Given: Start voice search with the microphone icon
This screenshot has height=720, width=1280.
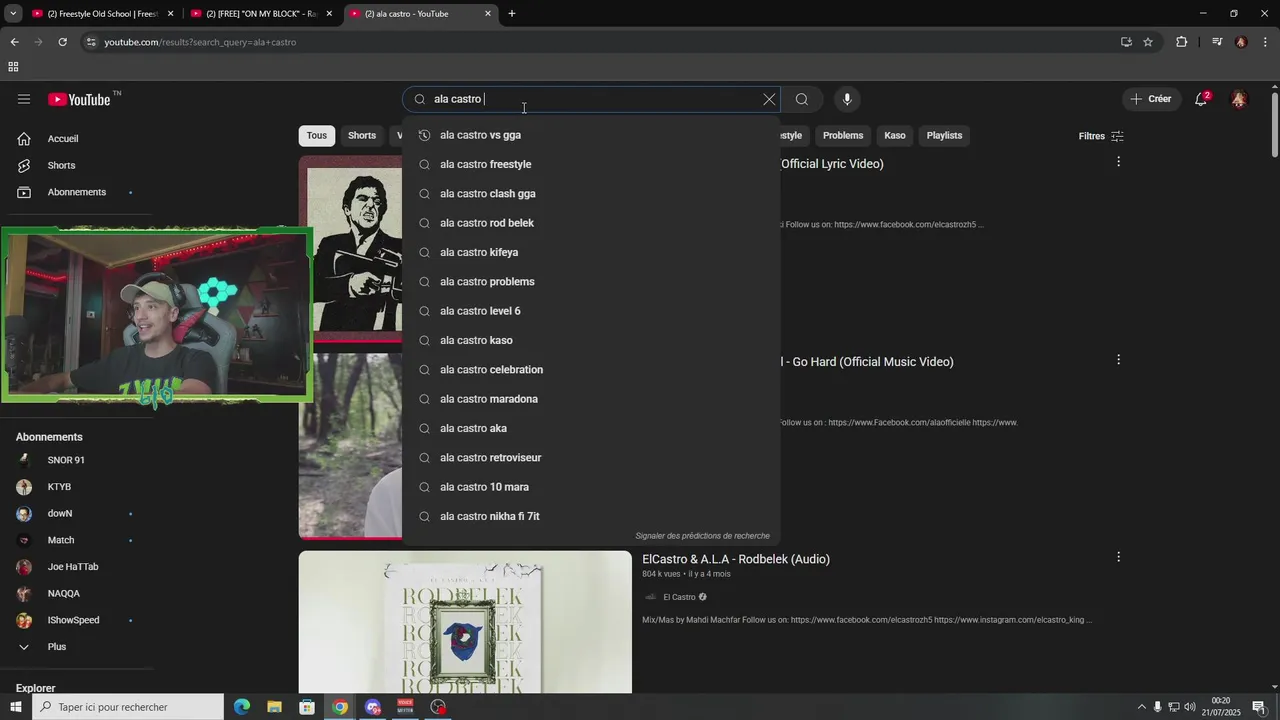Looking at the screenshot, I should tap(847, 99).
